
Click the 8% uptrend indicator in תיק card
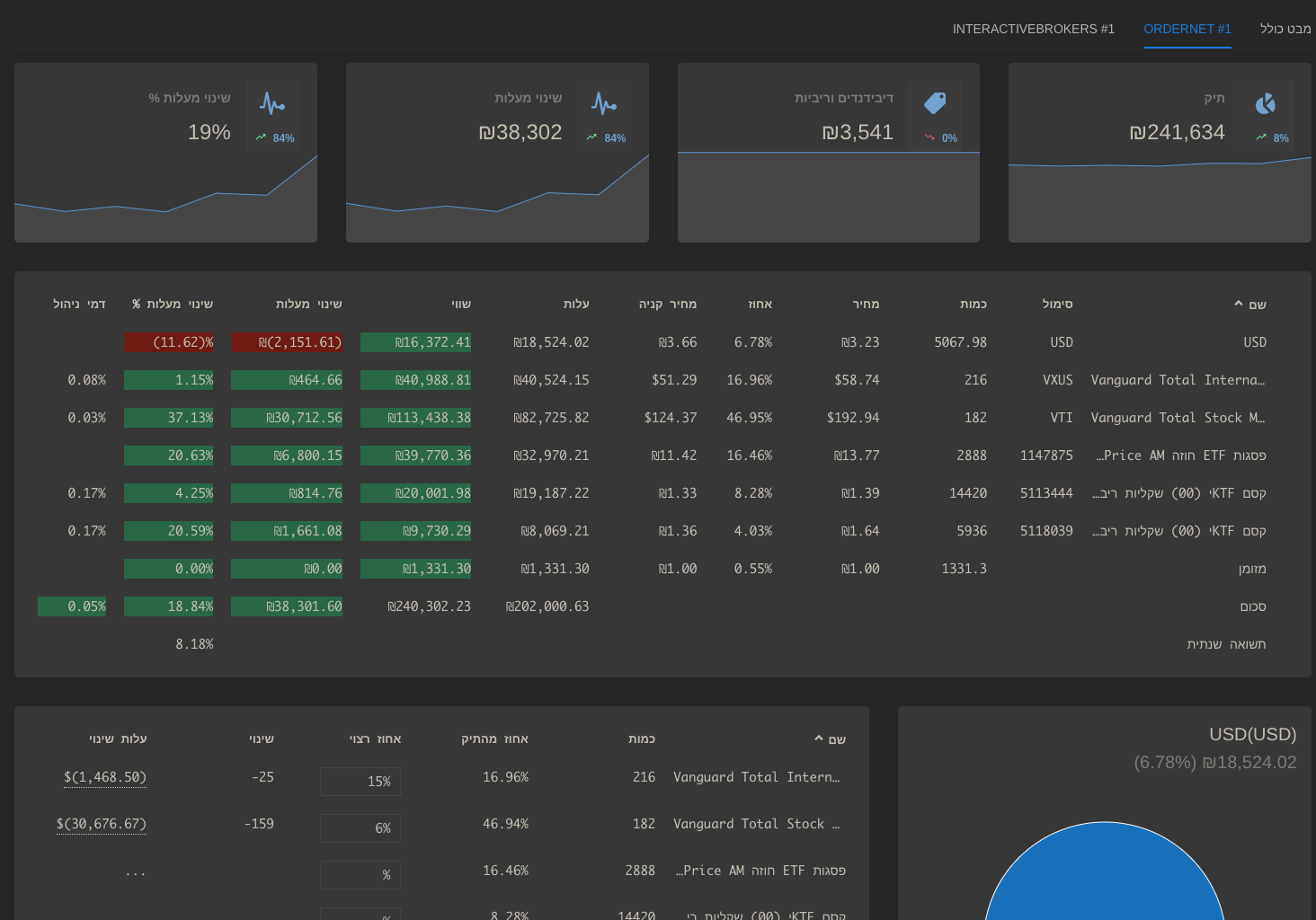point(1273,137)
